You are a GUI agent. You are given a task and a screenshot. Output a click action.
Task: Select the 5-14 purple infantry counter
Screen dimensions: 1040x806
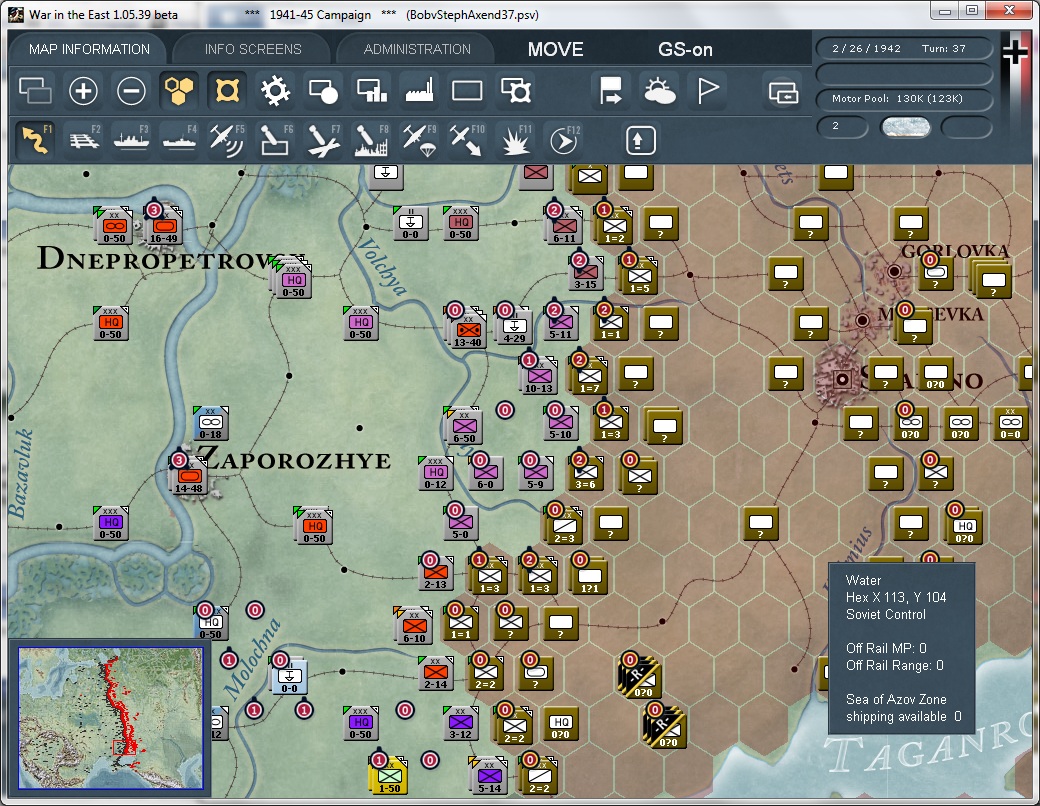click(x=489, y=775)
